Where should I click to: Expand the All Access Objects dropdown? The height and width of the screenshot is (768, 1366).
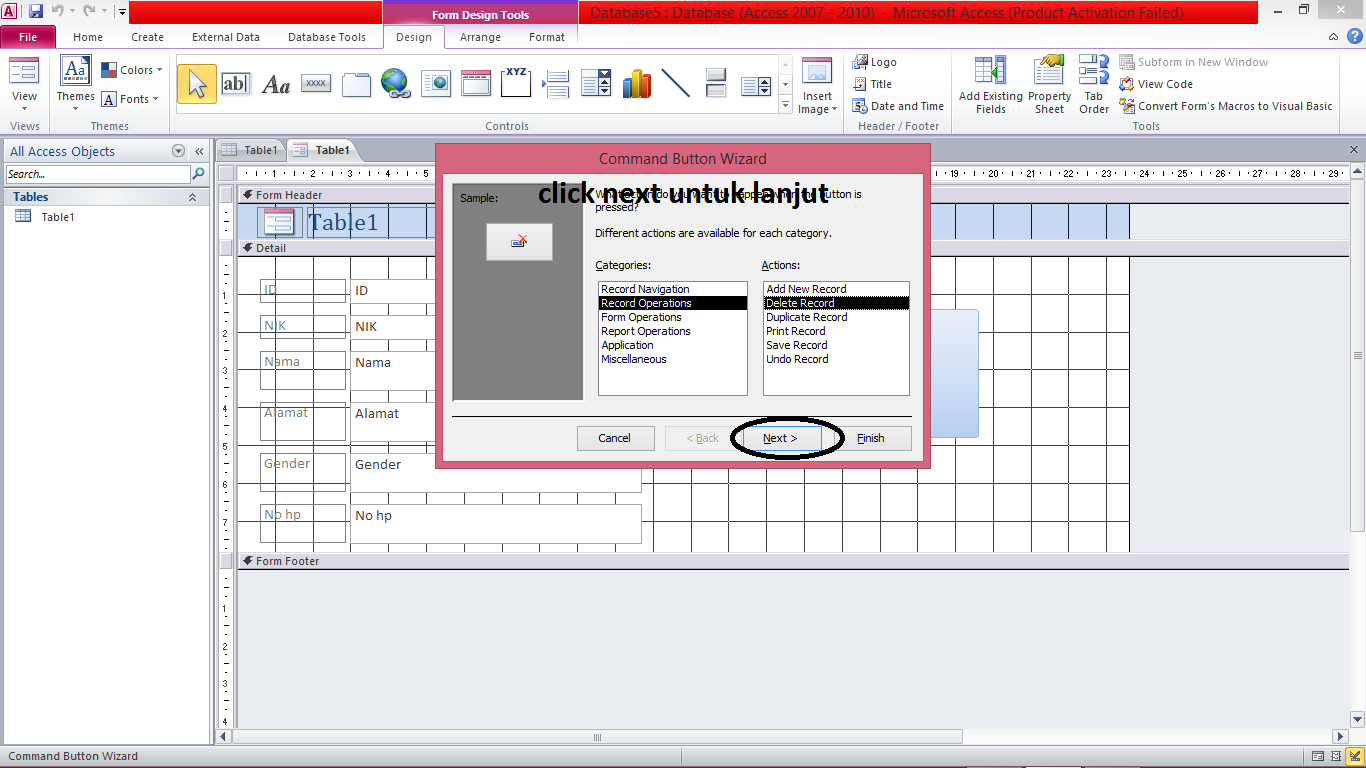point(178,150)
